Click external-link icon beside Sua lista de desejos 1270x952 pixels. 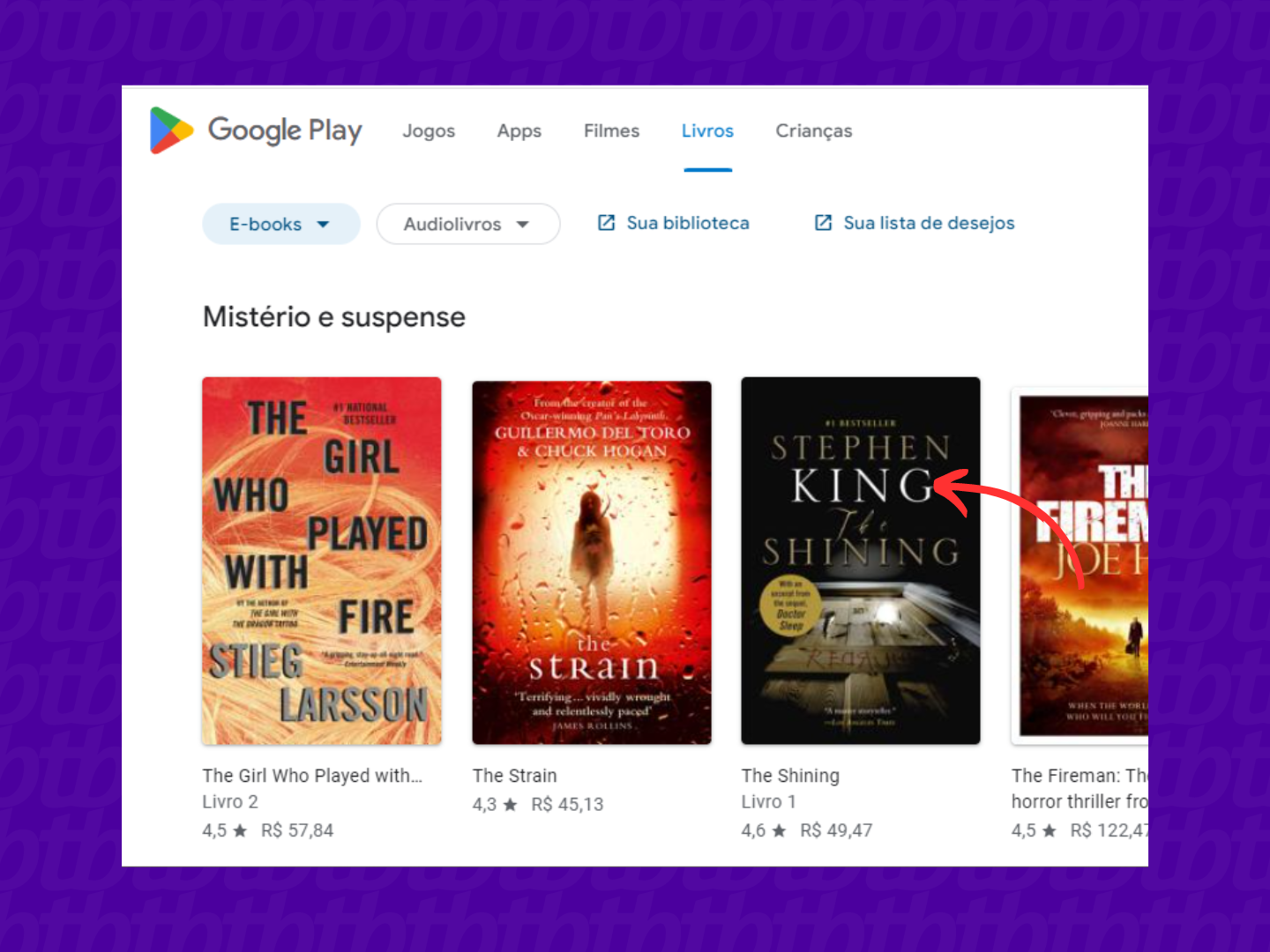823,223
